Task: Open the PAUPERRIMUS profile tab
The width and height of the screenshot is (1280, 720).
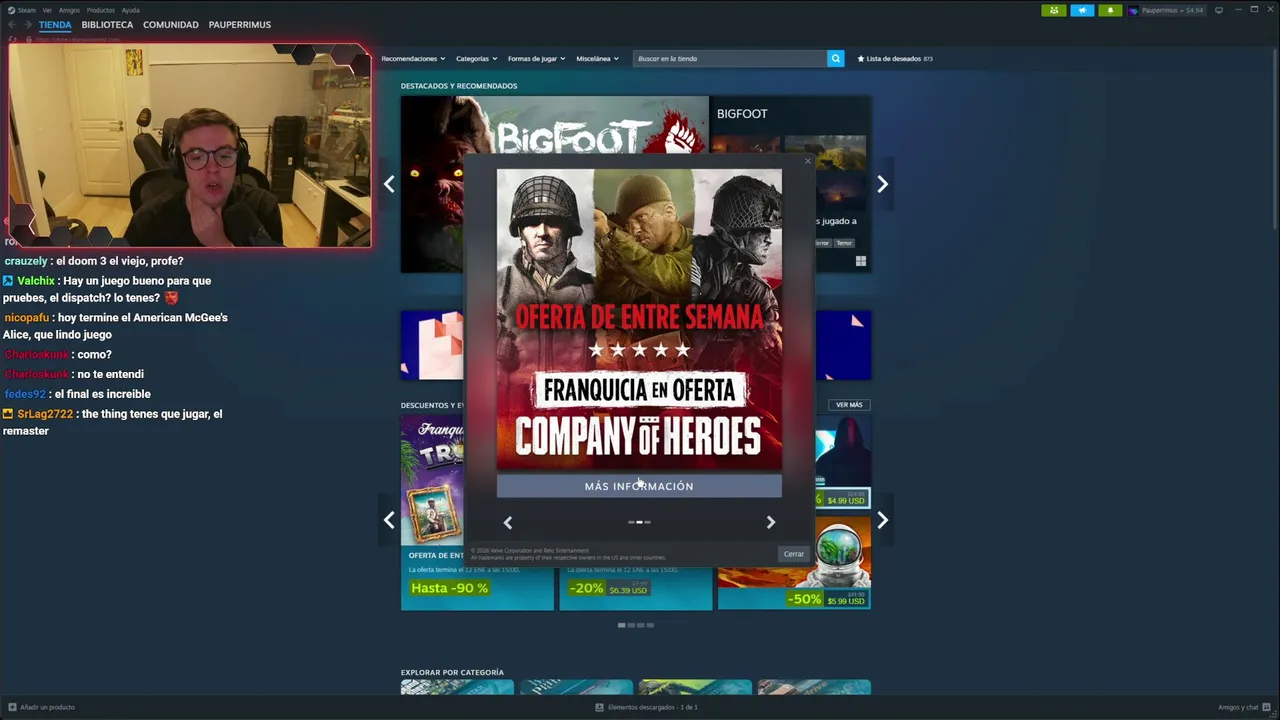Action: click(240, 25)
